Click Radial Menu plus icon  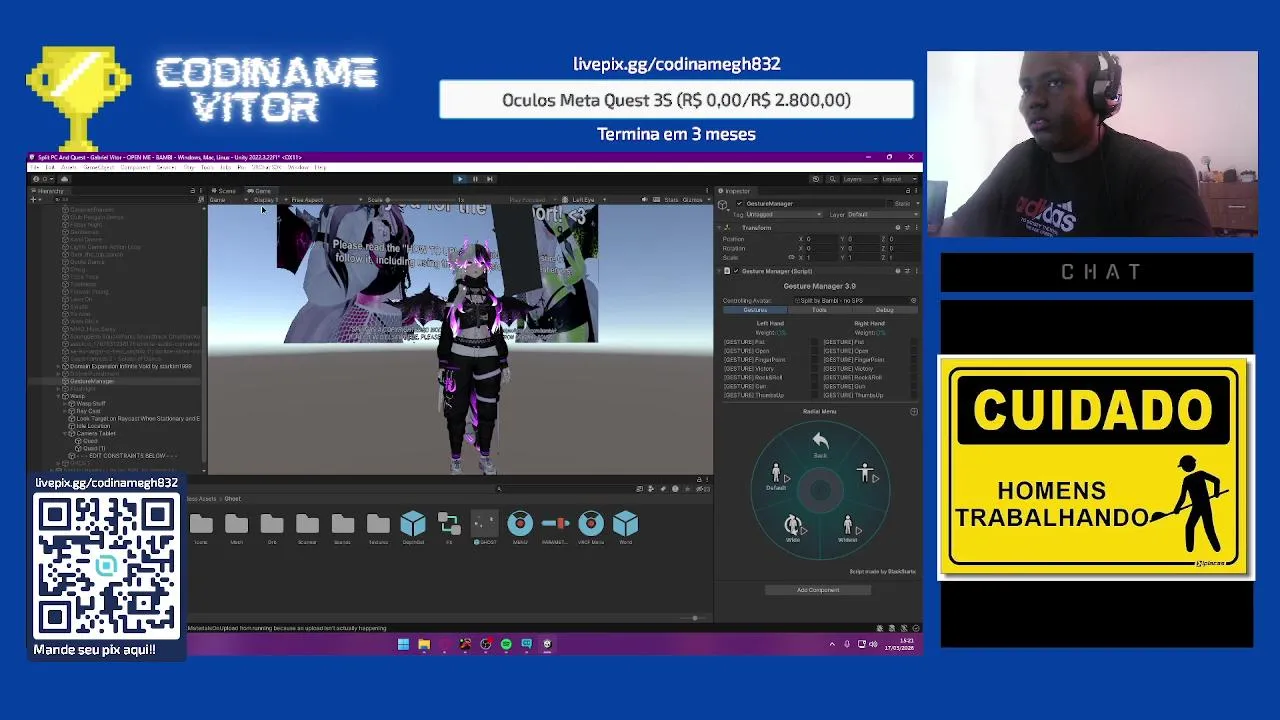[x=913, y=411]
